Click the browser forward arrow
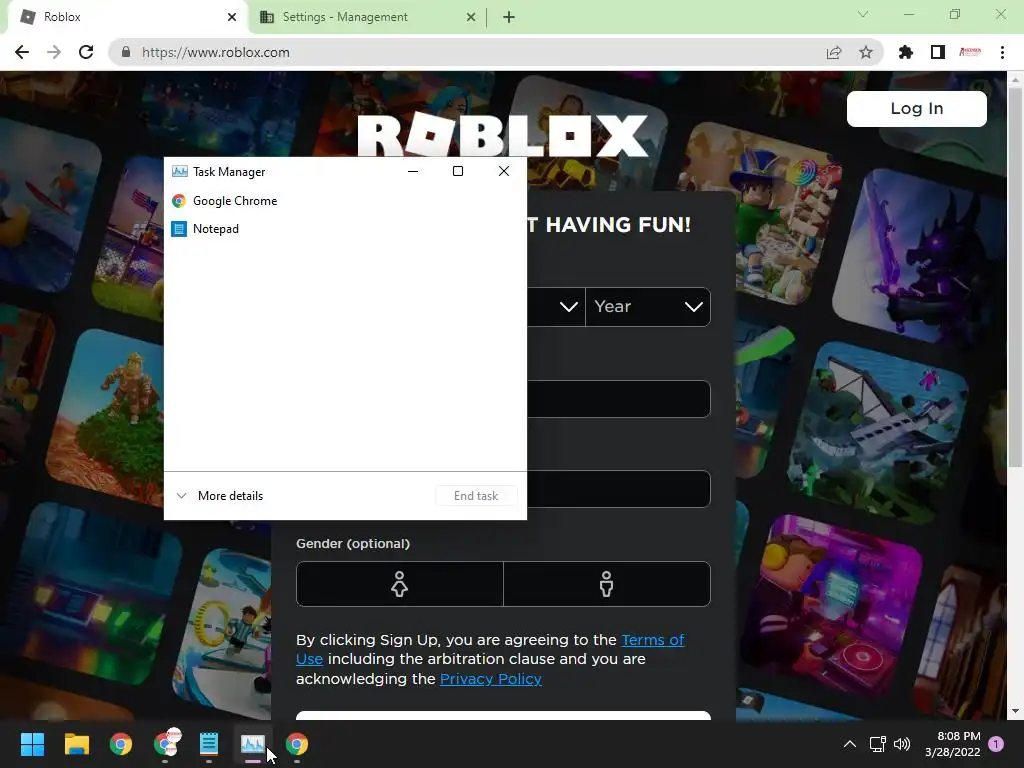Image resolution: width=1024 pixels, height=768 pixels. (x=54, y=52)
